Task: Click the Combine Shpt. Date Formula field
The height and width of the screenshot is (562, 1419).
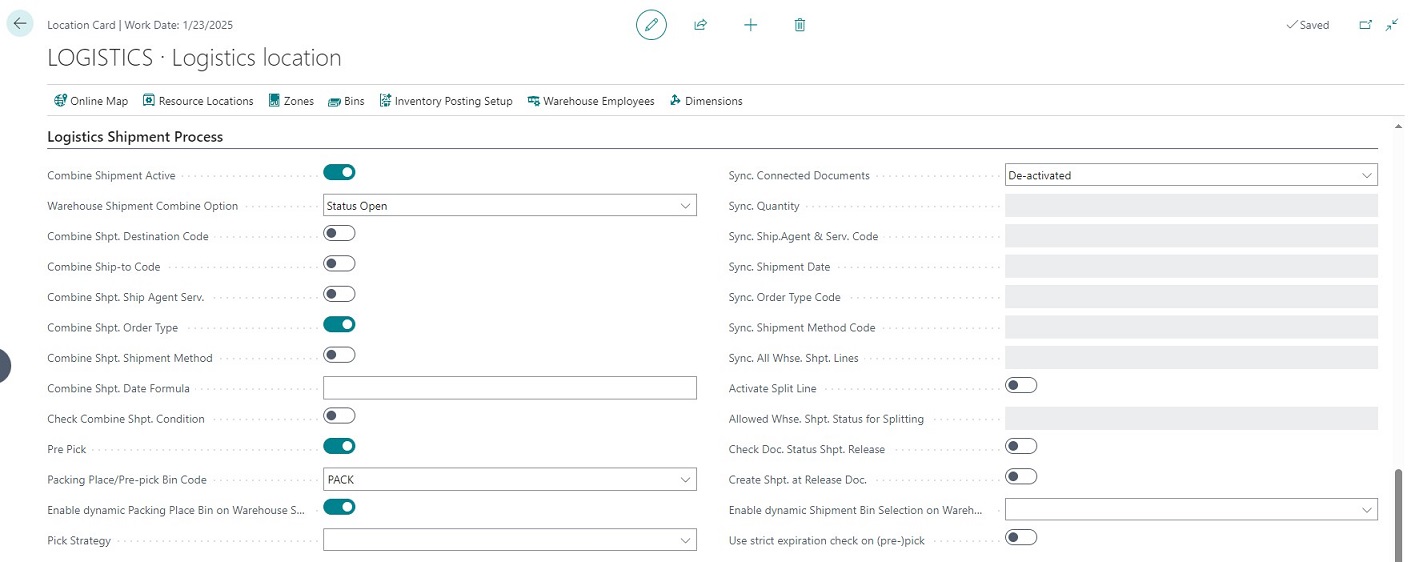Action: tap(509, 388)
